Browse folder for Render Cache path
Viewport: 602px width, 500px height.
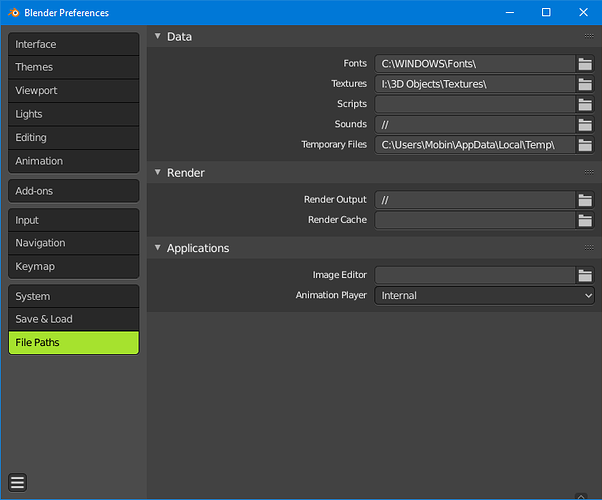(585, 220)
